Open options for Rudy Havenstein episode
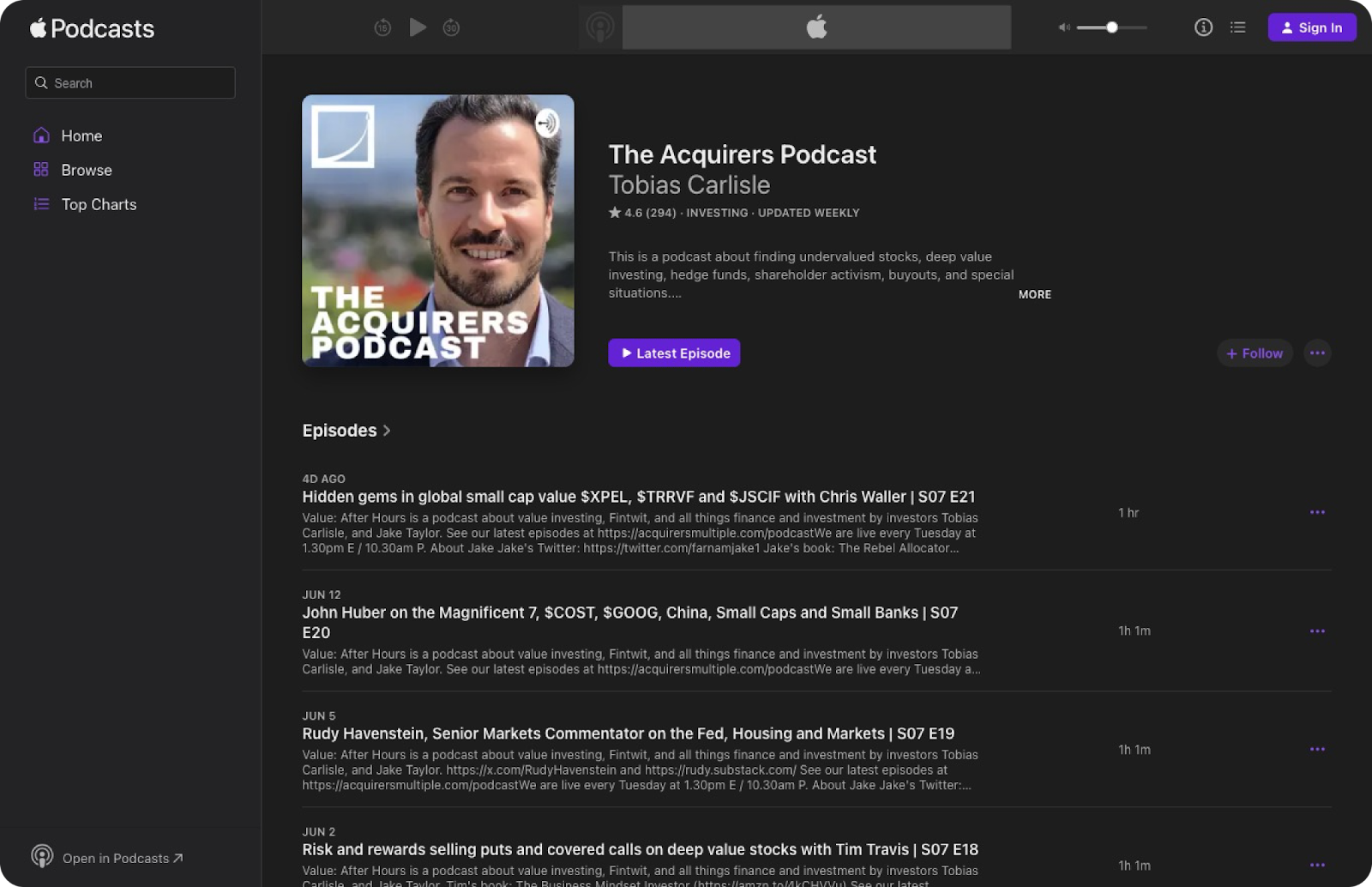 [1317, 750]
